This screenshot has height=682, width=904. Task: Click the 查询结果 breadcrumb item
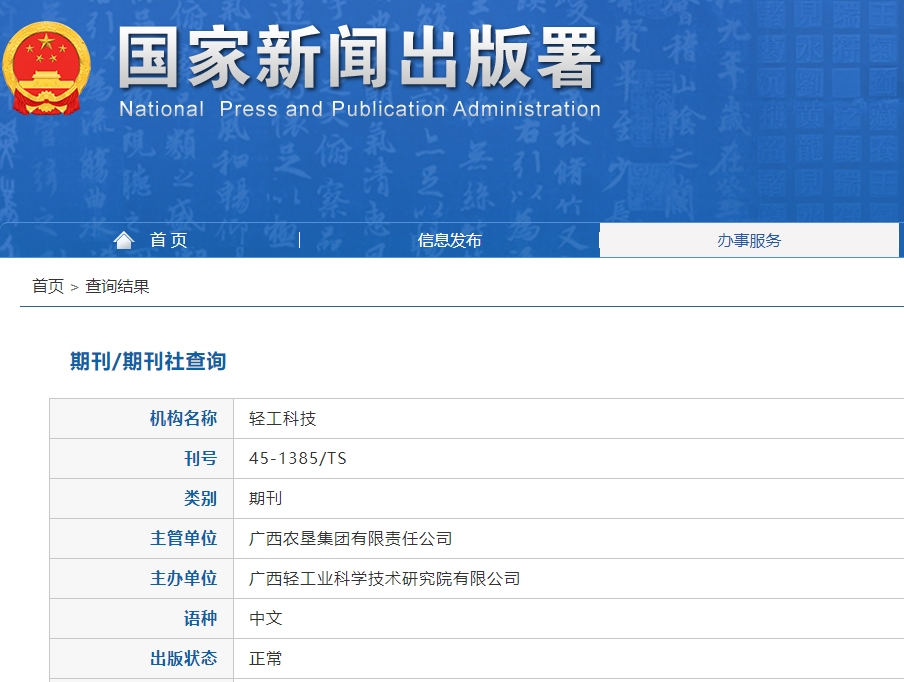point(117,286)
